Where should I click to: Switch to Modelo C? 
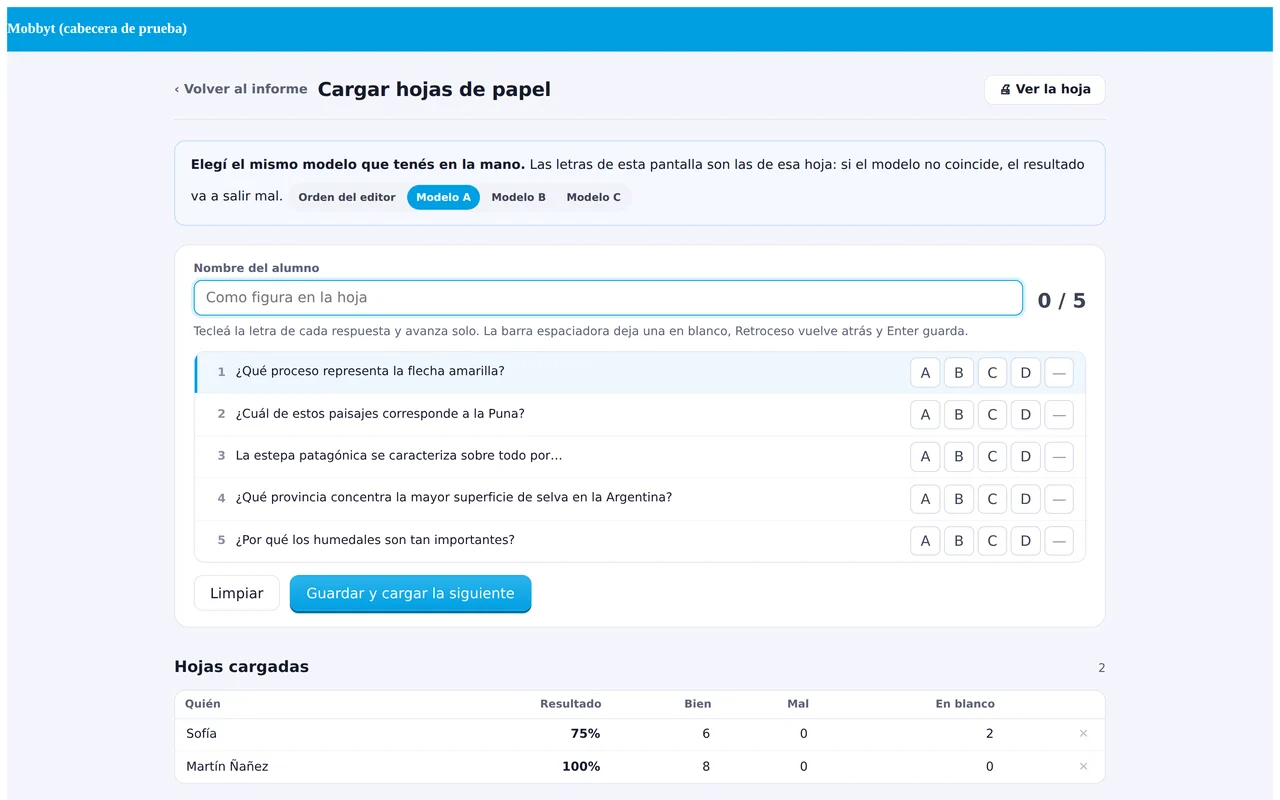point(594,197)
